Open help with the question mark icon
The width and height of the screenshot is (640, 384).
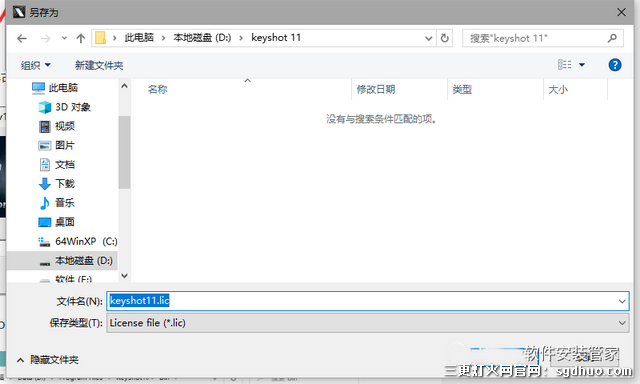coord(615,65)
